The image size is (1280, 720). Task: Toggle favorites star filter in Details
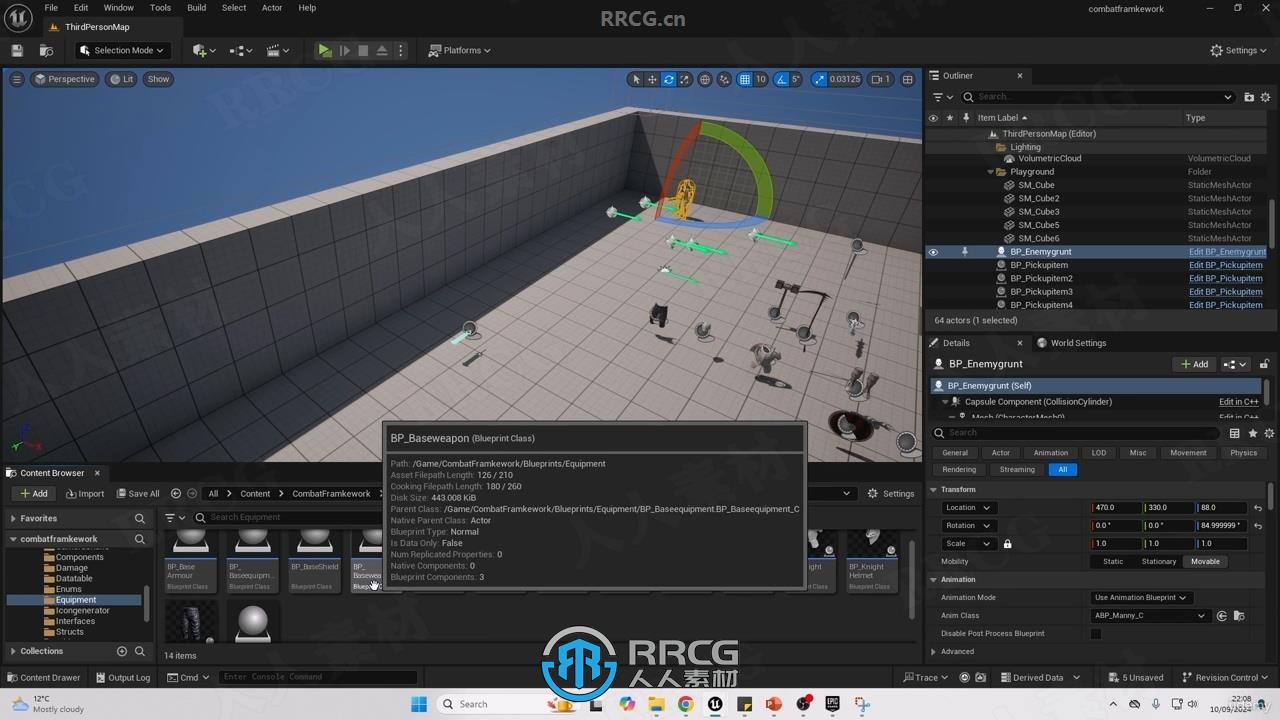click(1252, 433)
